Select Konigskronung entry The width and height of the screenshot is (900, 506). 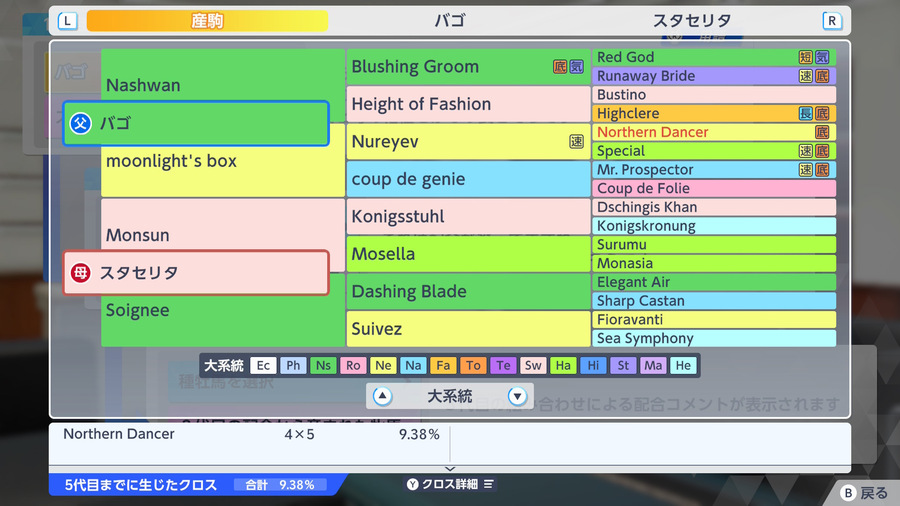[714, 226]
